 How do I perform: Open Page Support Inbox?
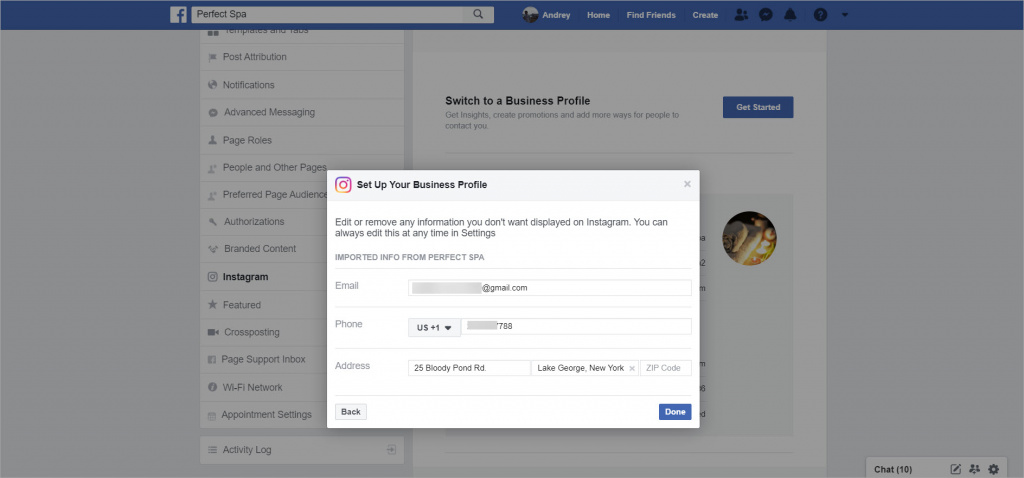(x=264, y=360)
